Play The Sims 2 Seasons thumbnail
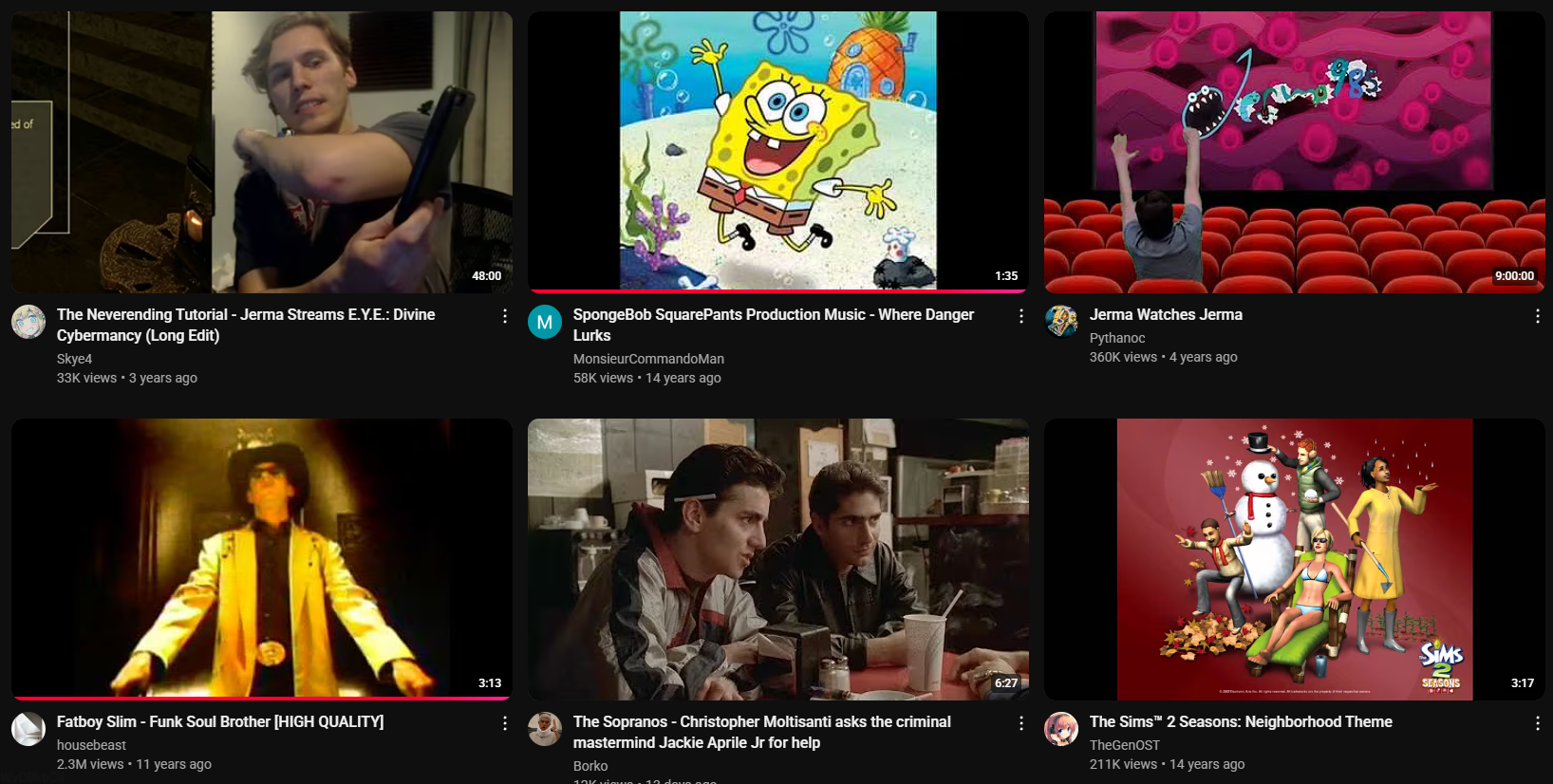 1295,559
